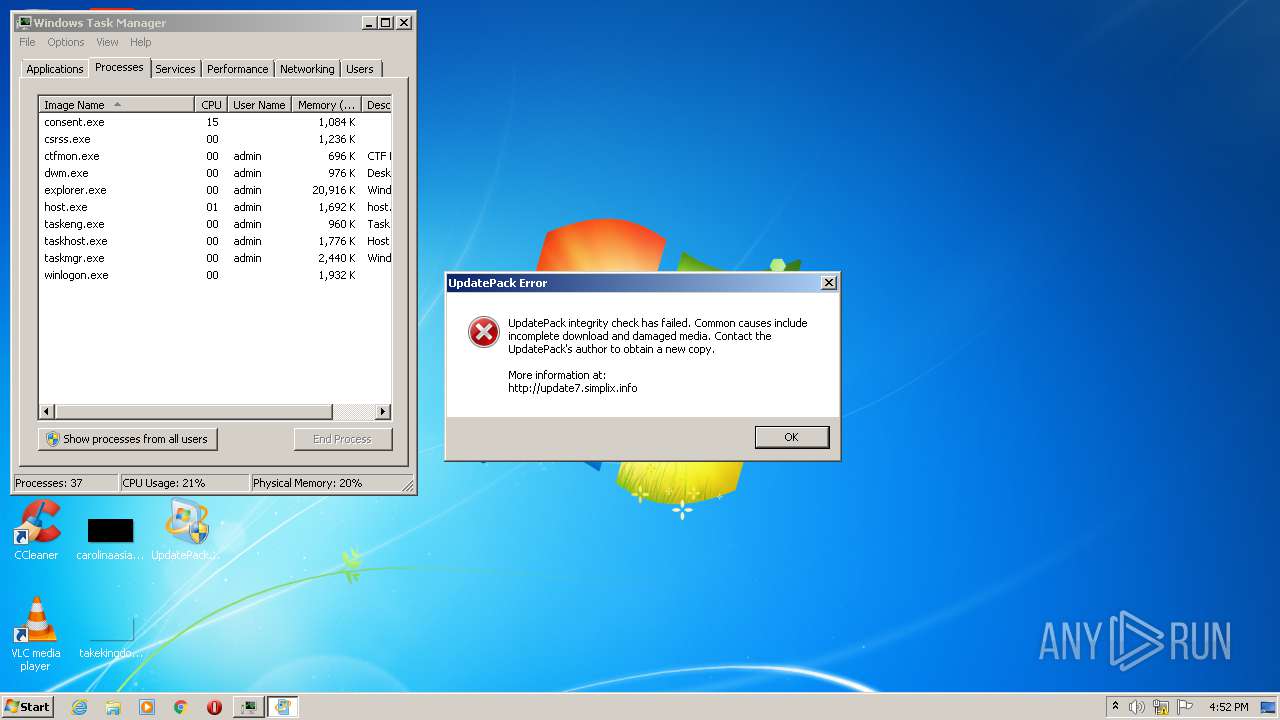Image resolution: width=1280 pixels, height=720 pixels.
Task: Select the winlogon.exe process row
Action: (x=215, y=275)
